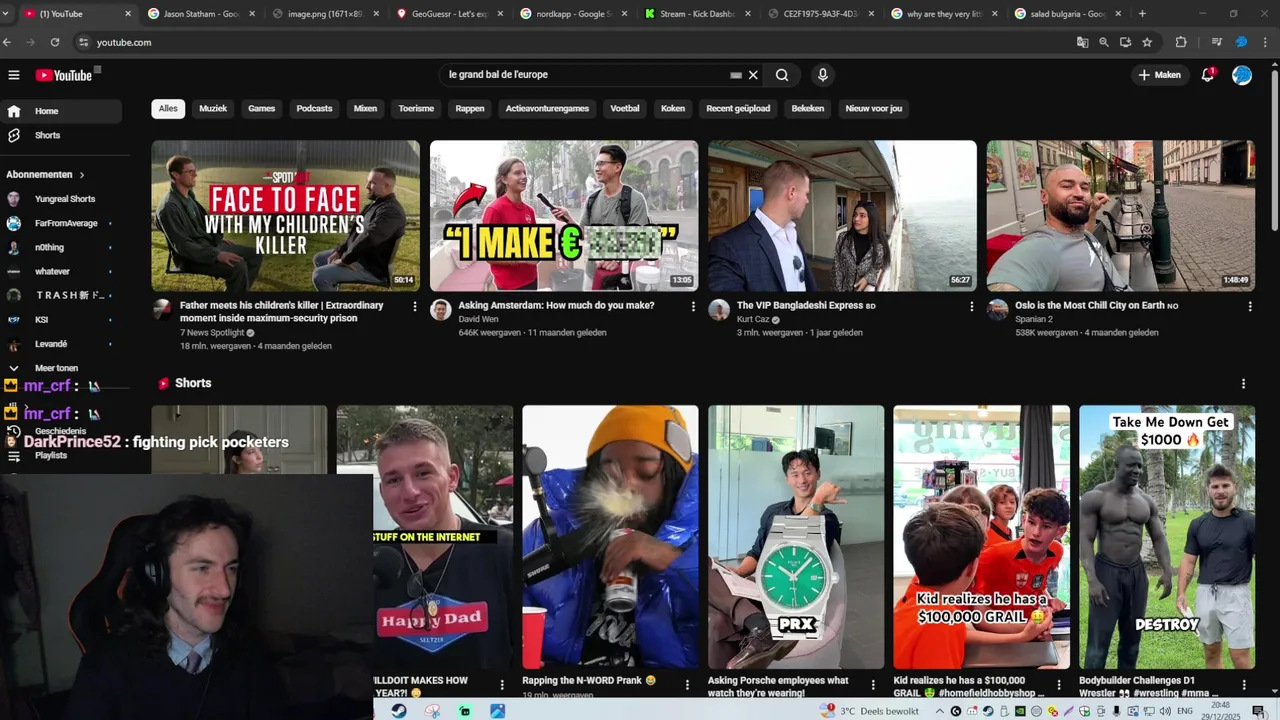This screenshot has height=720, width=1280.
Task: Open the notifications bell
Action: click(1207, 75)
